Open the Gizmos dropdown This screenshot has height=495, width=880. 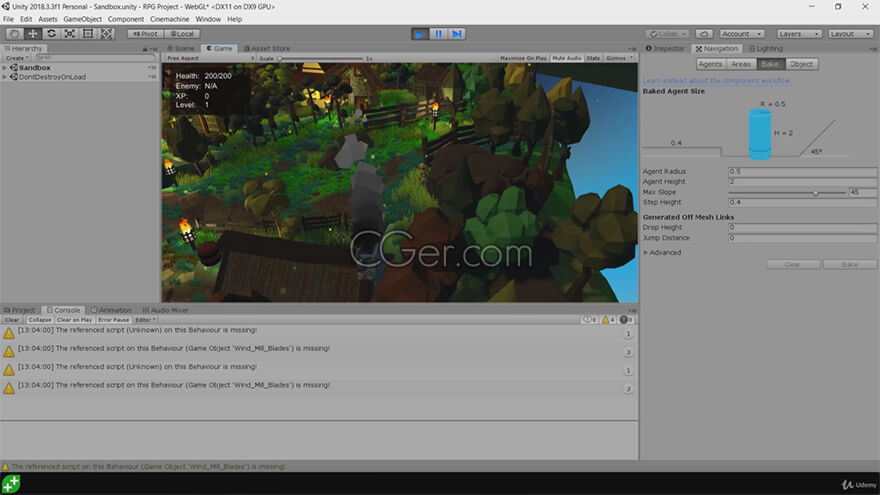tap(619, 58)
